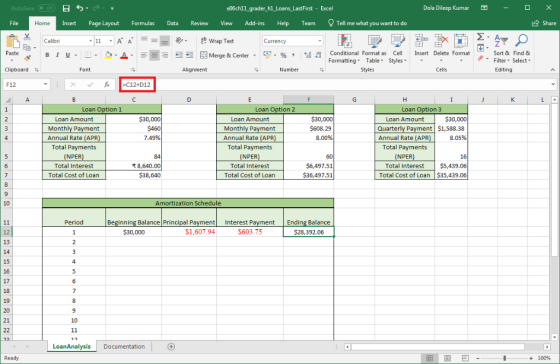Click the Decrease Decimal icon

coord(317,55)
